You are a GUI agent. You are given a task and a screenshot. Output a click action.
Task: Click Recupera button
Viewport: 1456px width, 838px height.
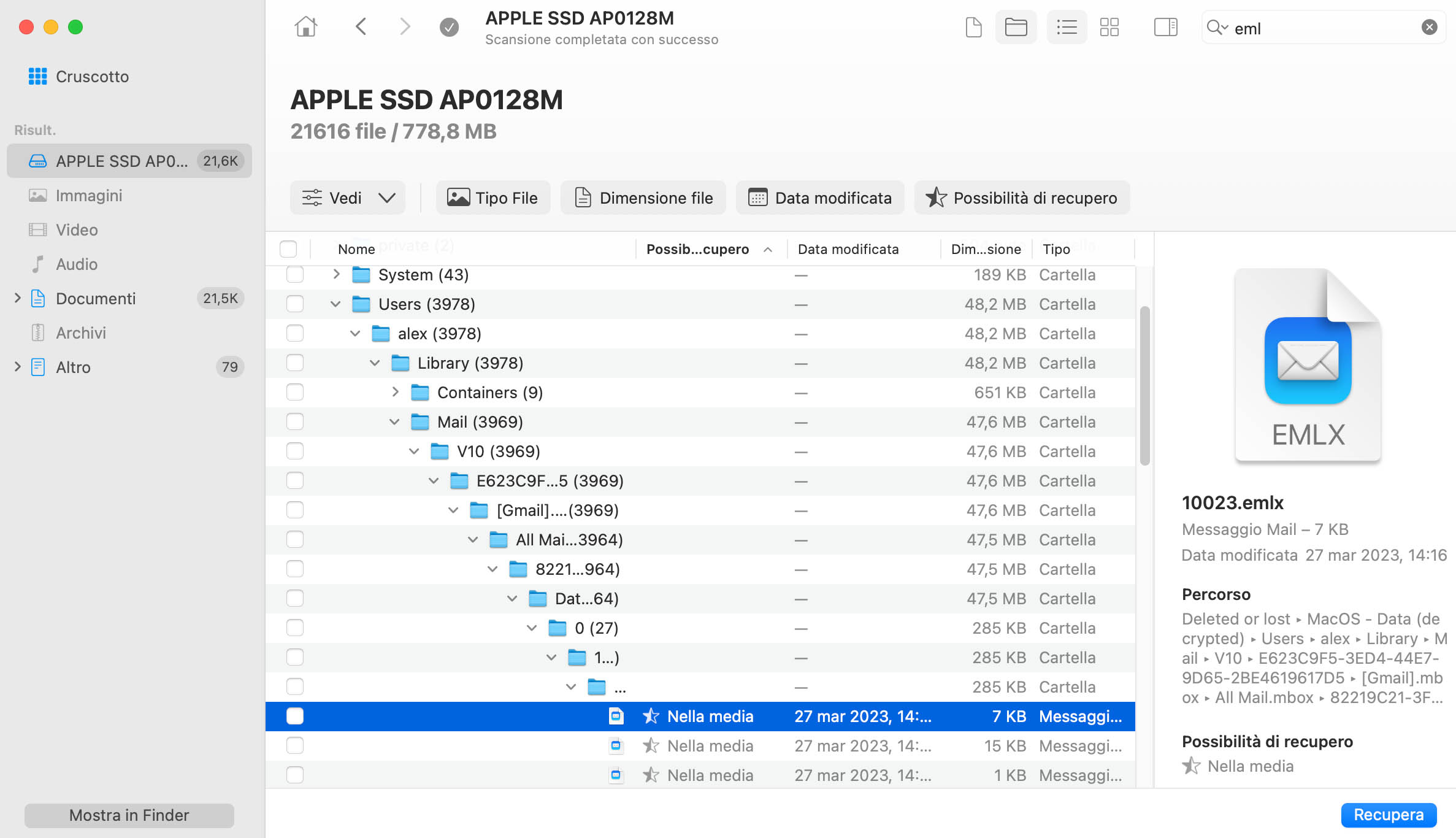pos(1389,815)
